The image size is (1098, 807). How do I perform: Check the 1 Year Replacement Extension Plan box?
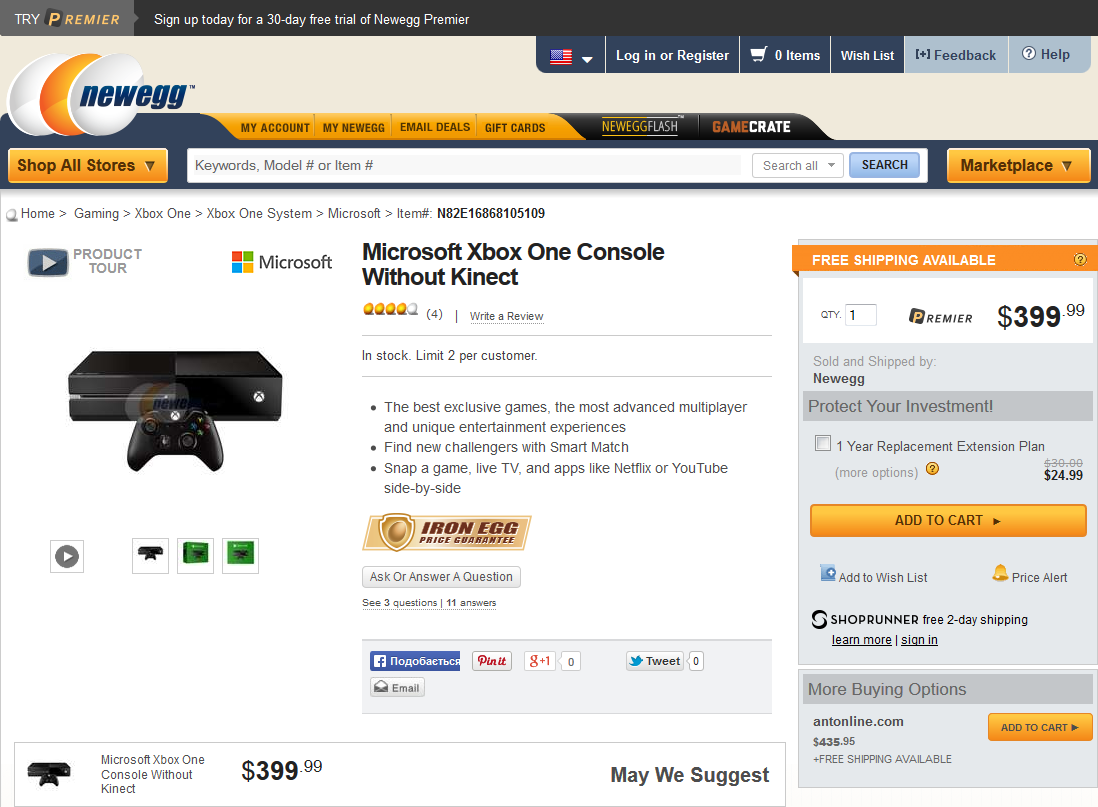(x=823, y=443)
